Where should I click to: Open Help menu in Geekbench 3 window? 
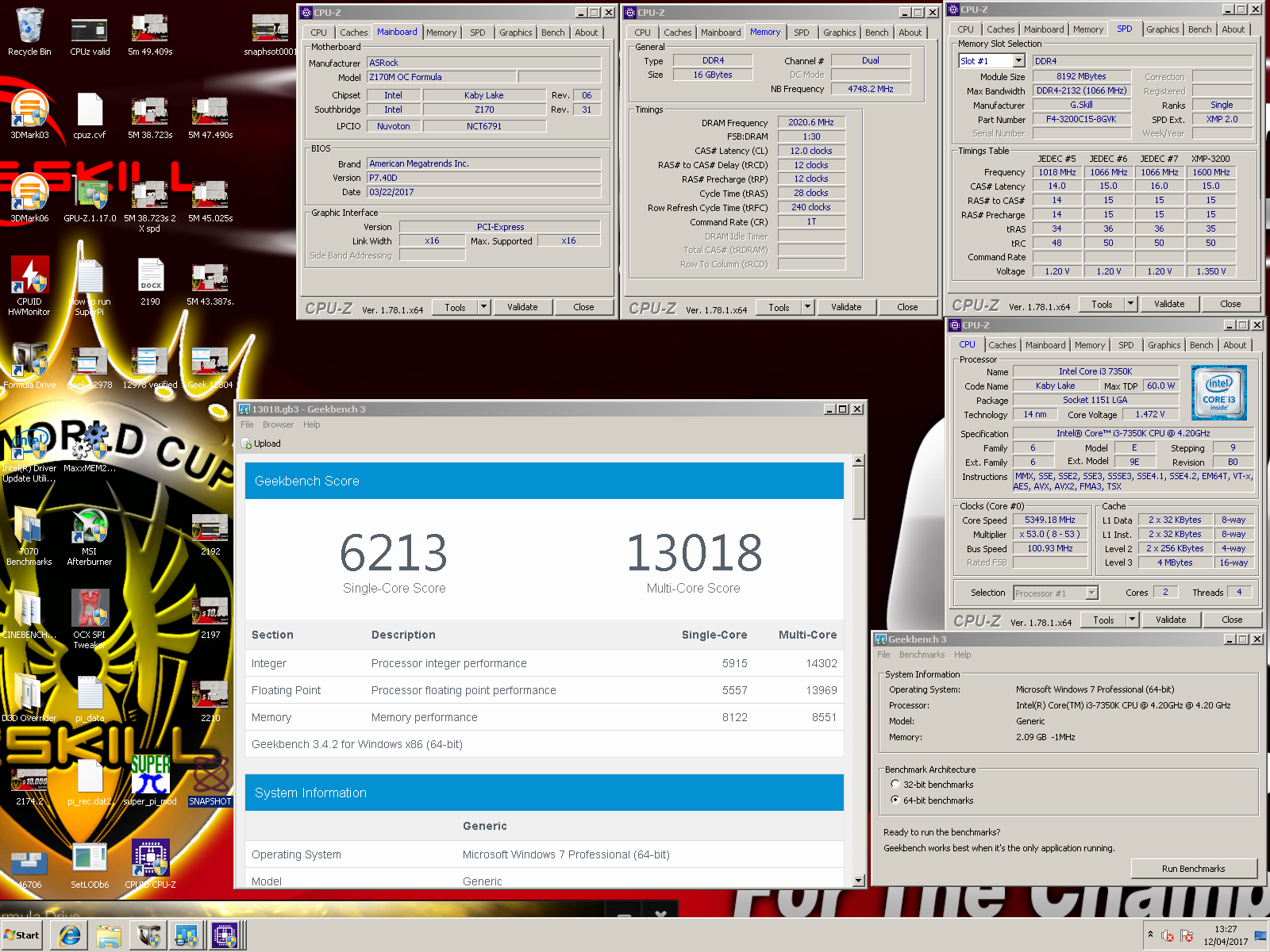tap(962, 654)
